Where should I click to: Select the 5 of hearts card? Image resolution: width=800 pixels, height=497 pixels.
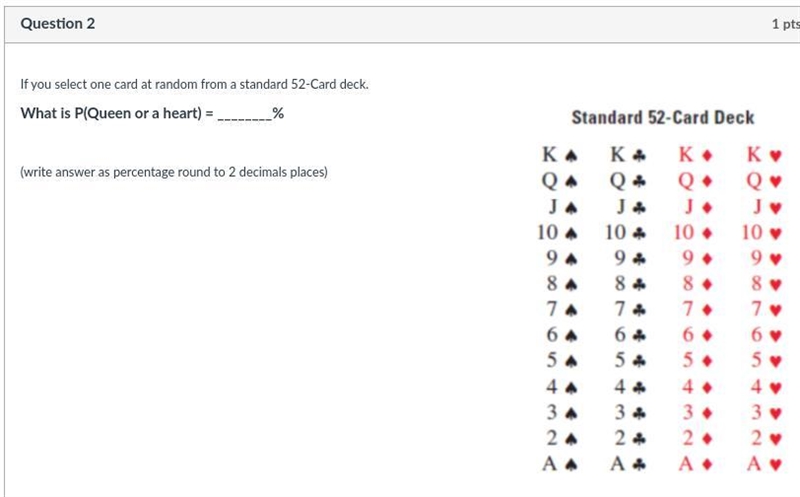tap(766, 360)
